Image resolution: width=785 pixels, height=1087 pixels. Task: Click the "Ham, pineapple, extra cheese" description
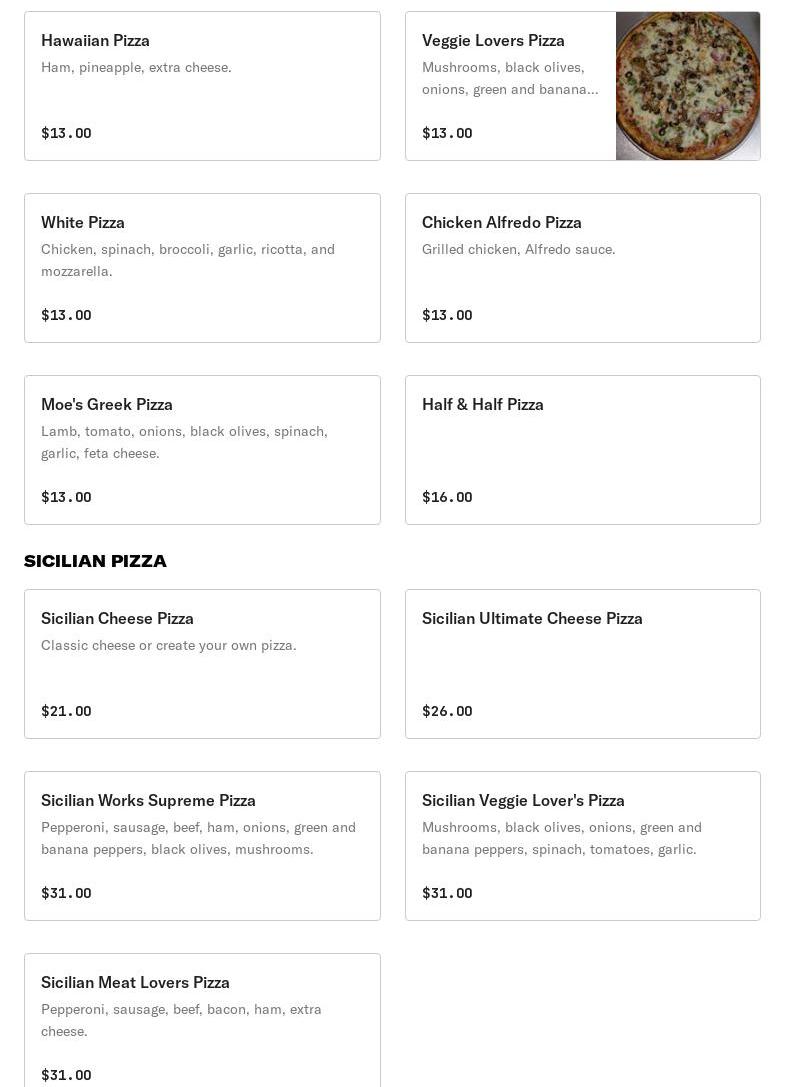(x=136, y=67)
